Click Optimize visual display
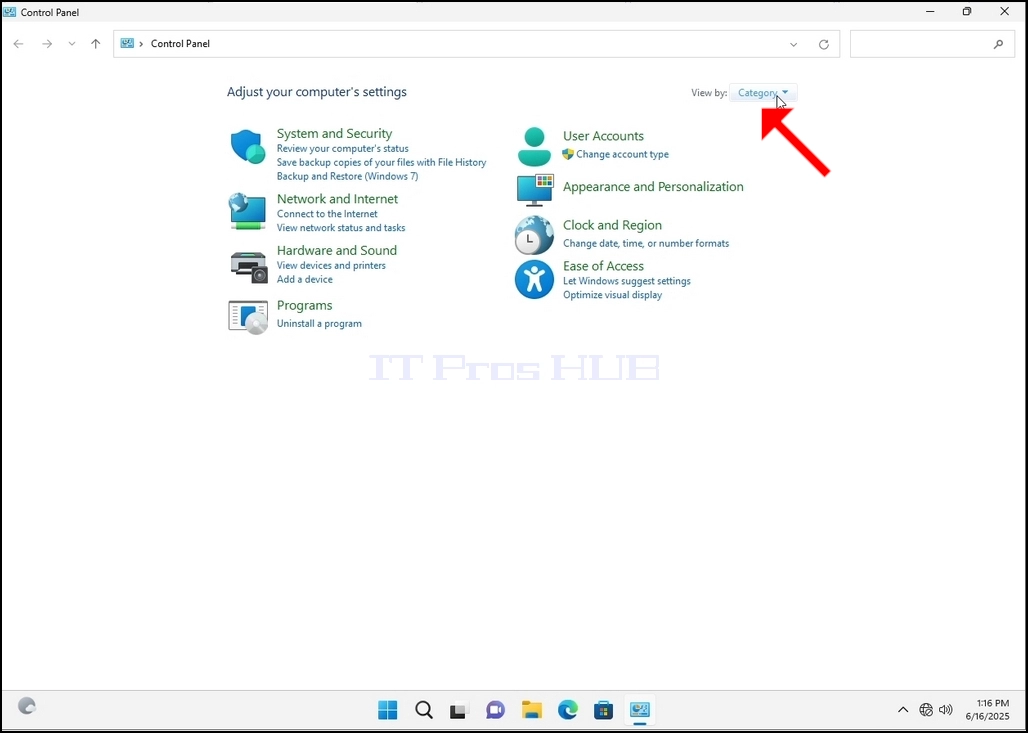 [612, 295]
